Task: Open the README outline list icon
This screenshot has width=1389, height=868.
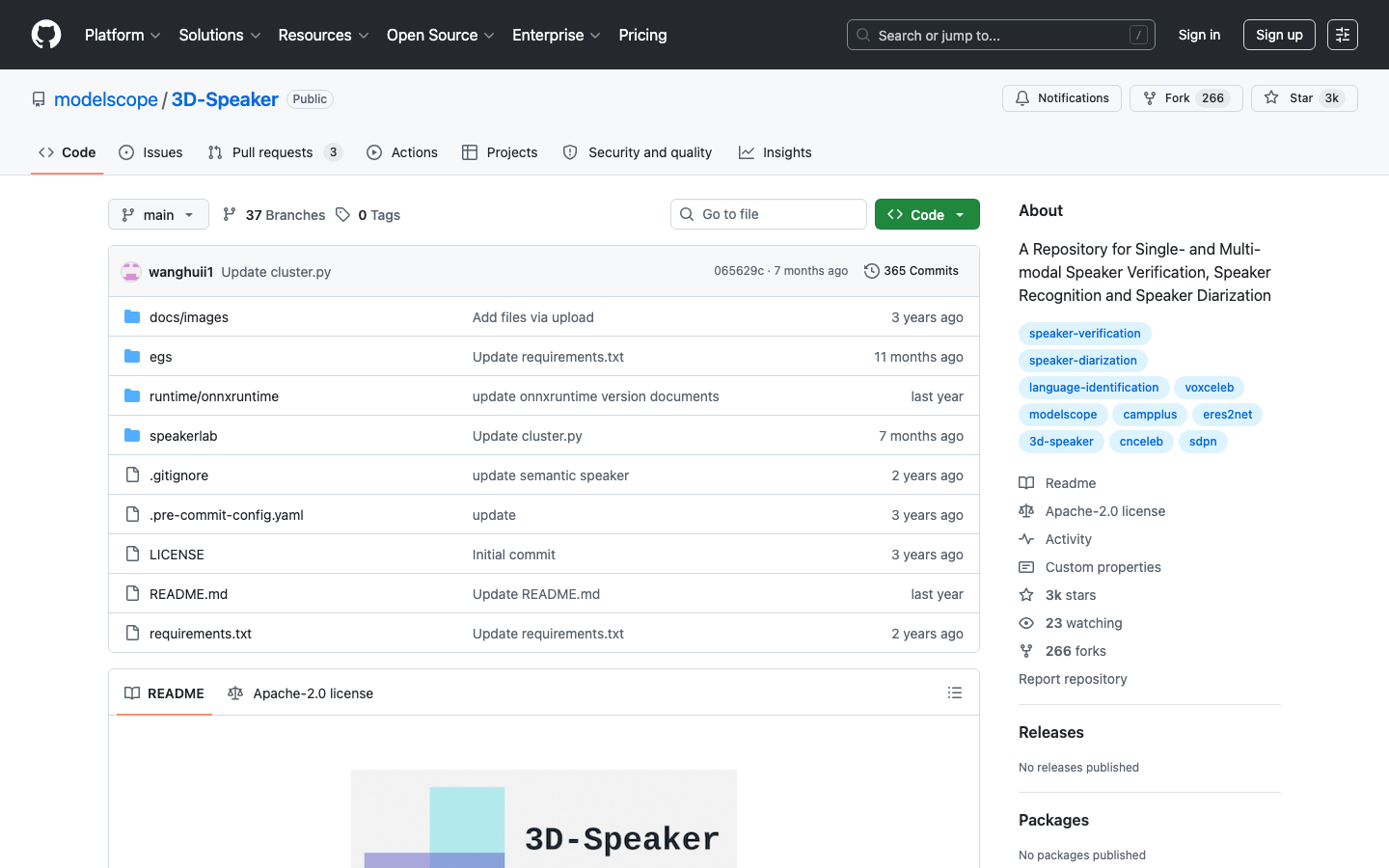Action: pos(955,692)
